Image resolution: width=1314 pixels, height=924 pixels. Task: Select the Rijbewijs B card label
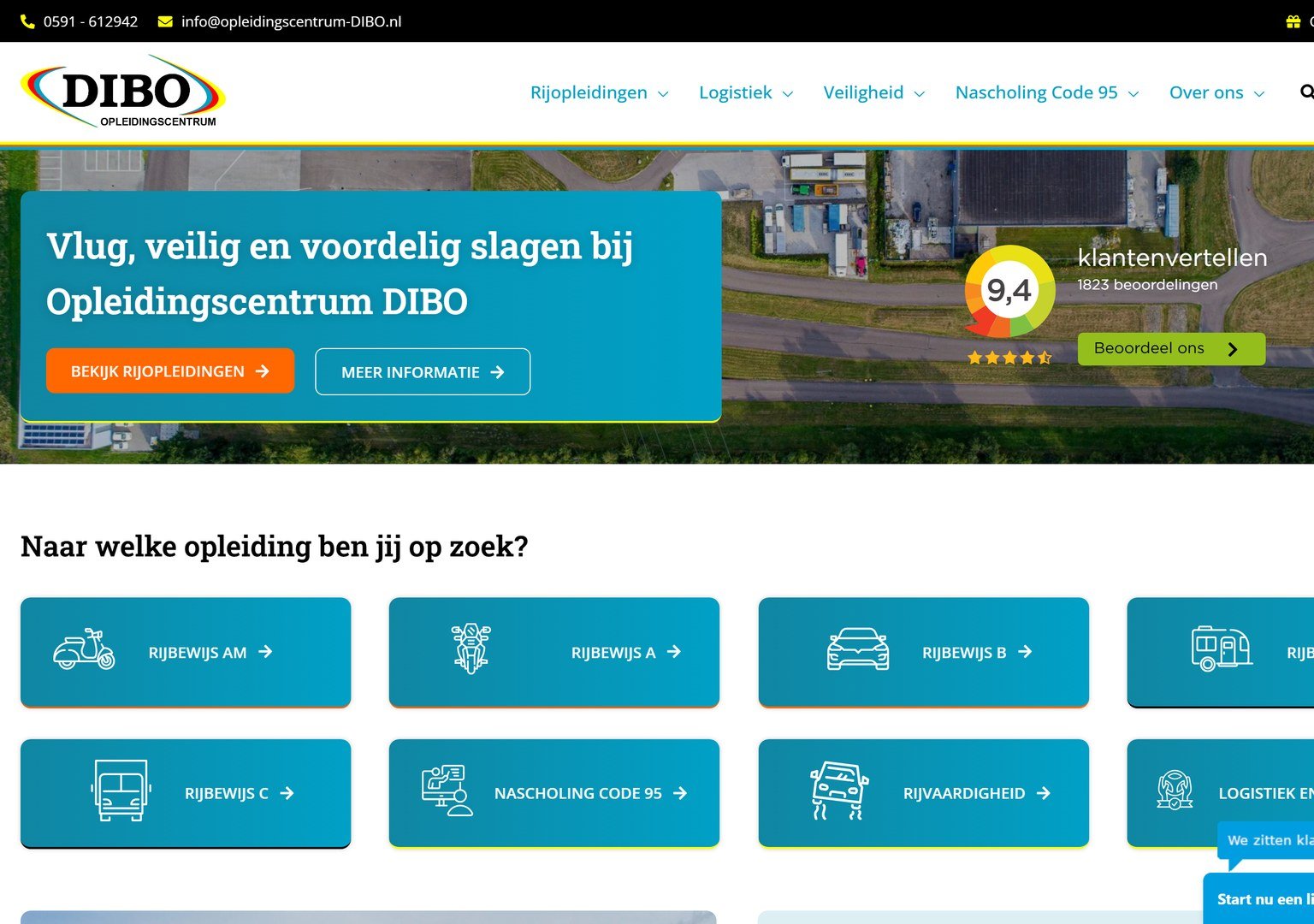(964, 653)
